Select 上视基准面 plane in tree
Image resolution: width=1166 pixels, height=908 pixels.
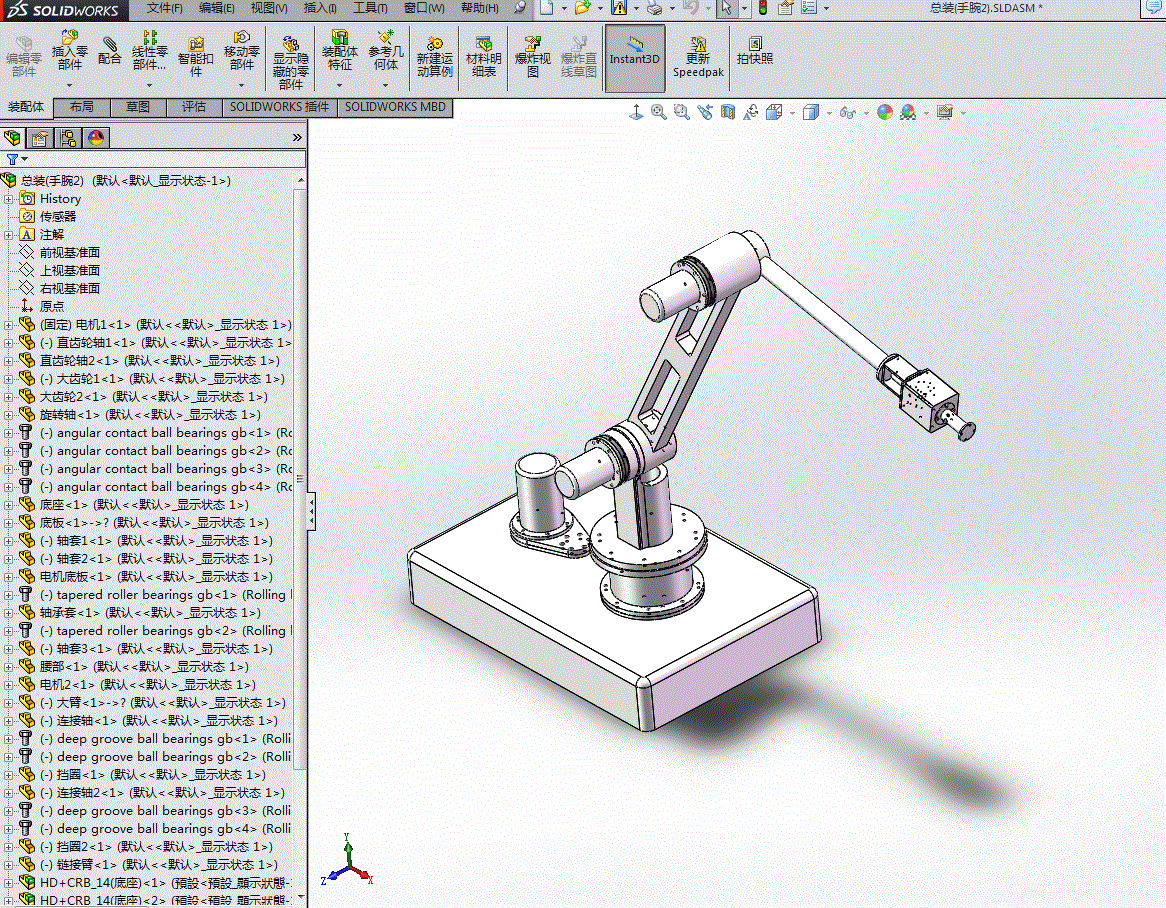pyautogui.click(x=69, y=271)
